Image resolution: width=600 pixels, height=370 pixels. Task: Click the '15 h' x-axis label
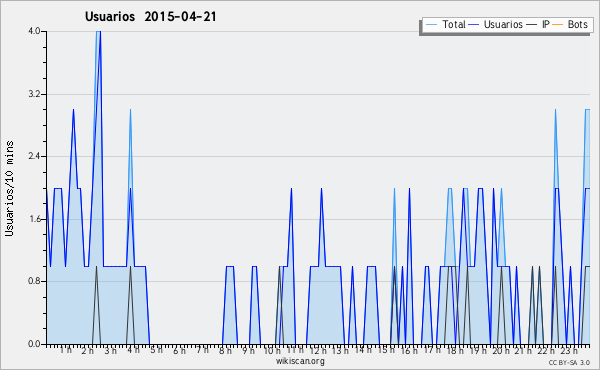[386, 350]
